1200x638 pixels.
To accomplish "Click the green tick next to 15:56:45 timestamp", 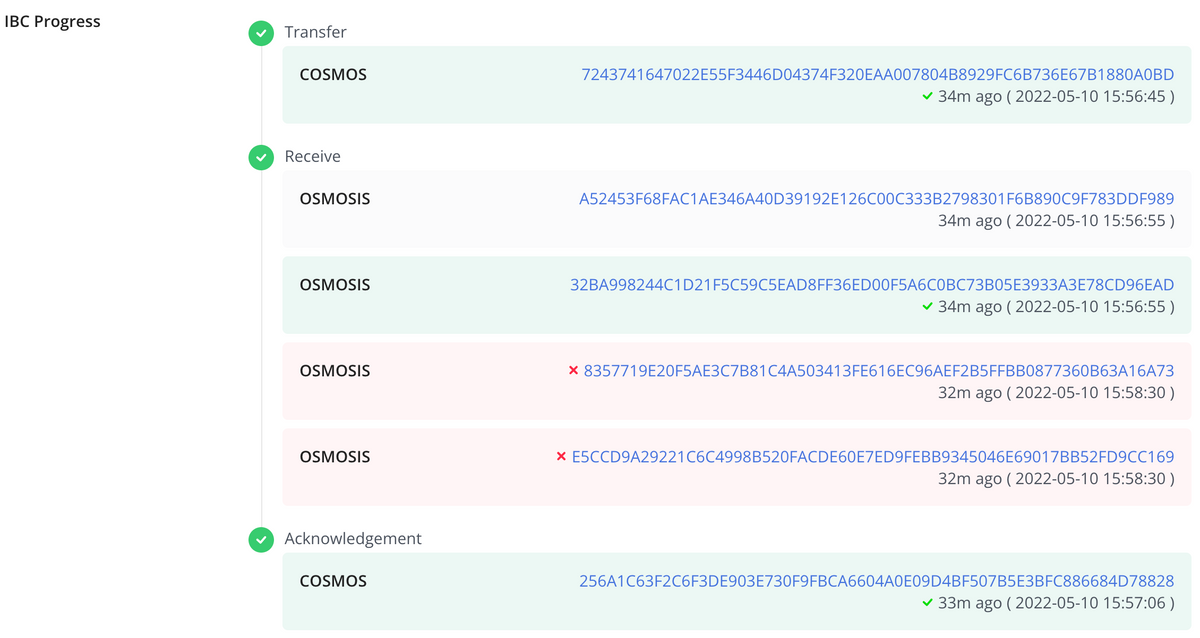I will pos(927,96).
